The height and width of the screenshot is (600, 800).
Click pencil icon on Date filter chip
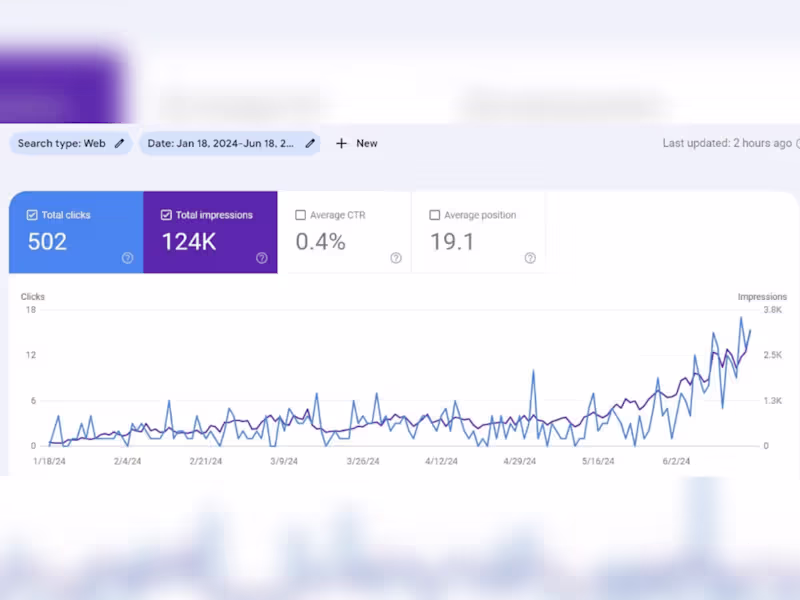click(x=310, y=143)
